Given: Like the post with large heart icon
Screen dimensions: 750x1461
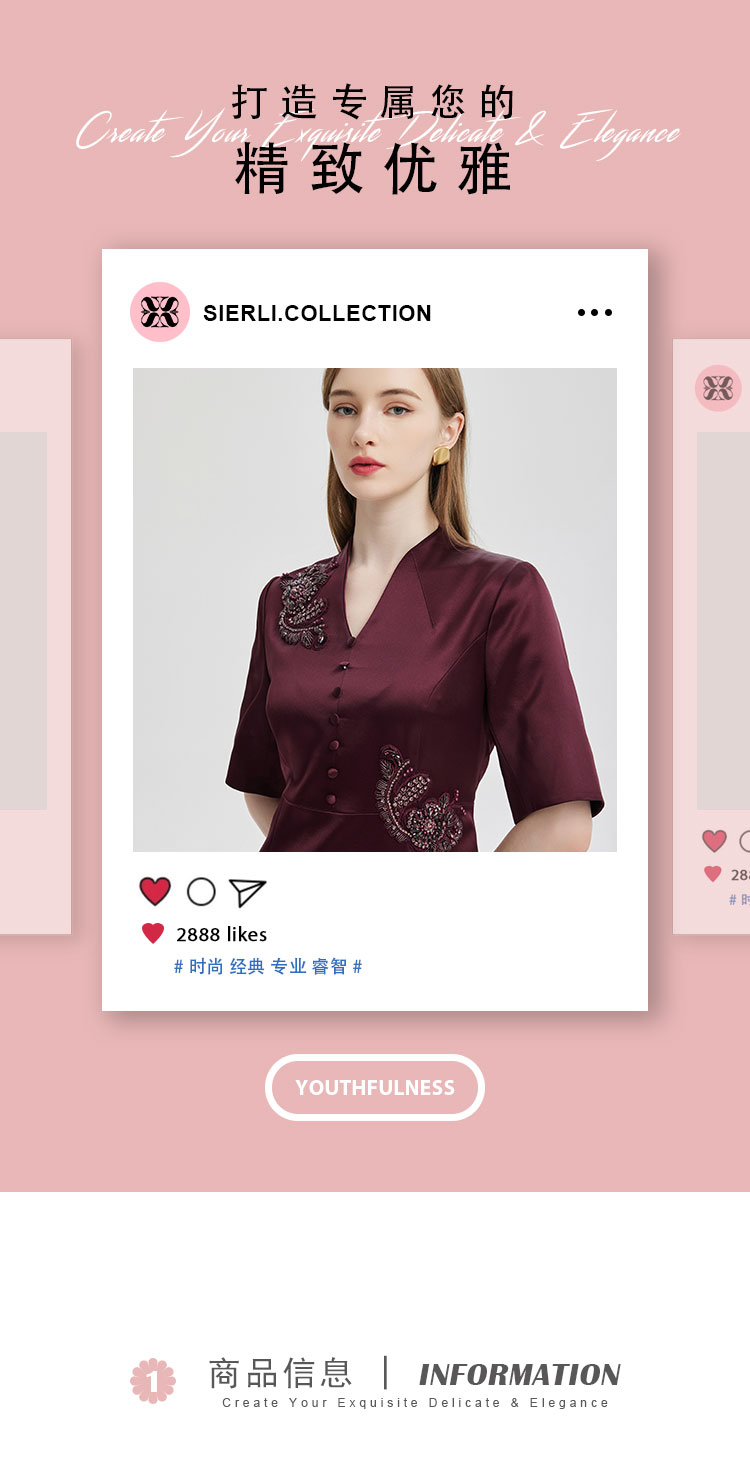Looking at the screenshot, I should (x=155, y=891).
